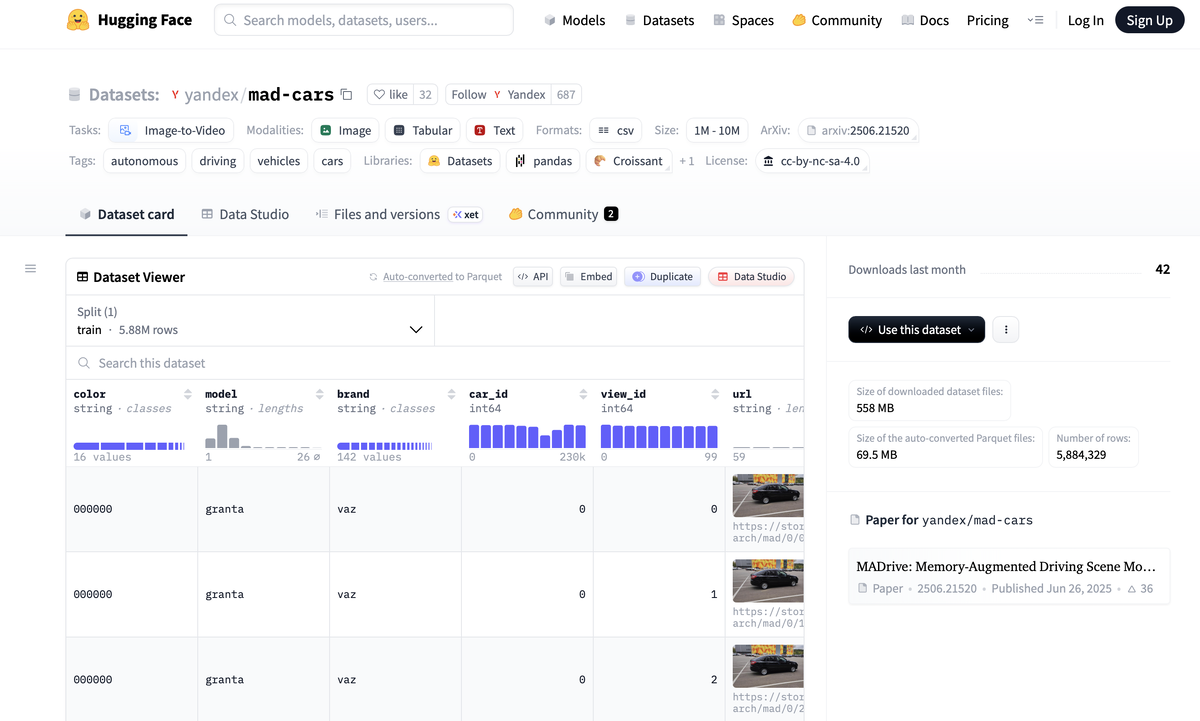Viewport: 1200px width, 721px height.
Task: Switch to the Dataset card tab
Action: click(126, 214)
